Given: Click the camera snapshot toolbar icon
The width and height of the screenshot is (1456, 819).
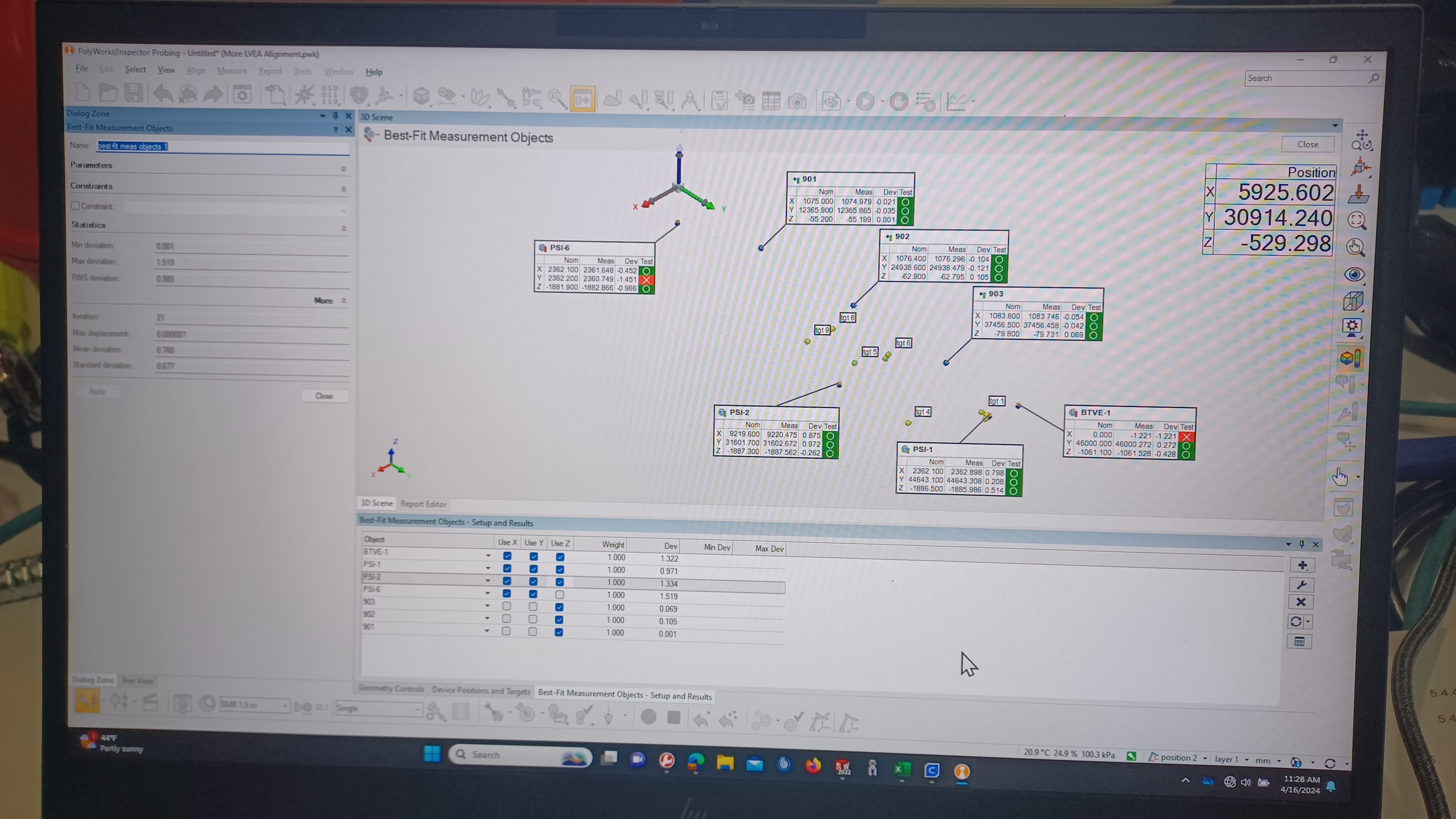Looking at the screenshot, I should point(798,102).
